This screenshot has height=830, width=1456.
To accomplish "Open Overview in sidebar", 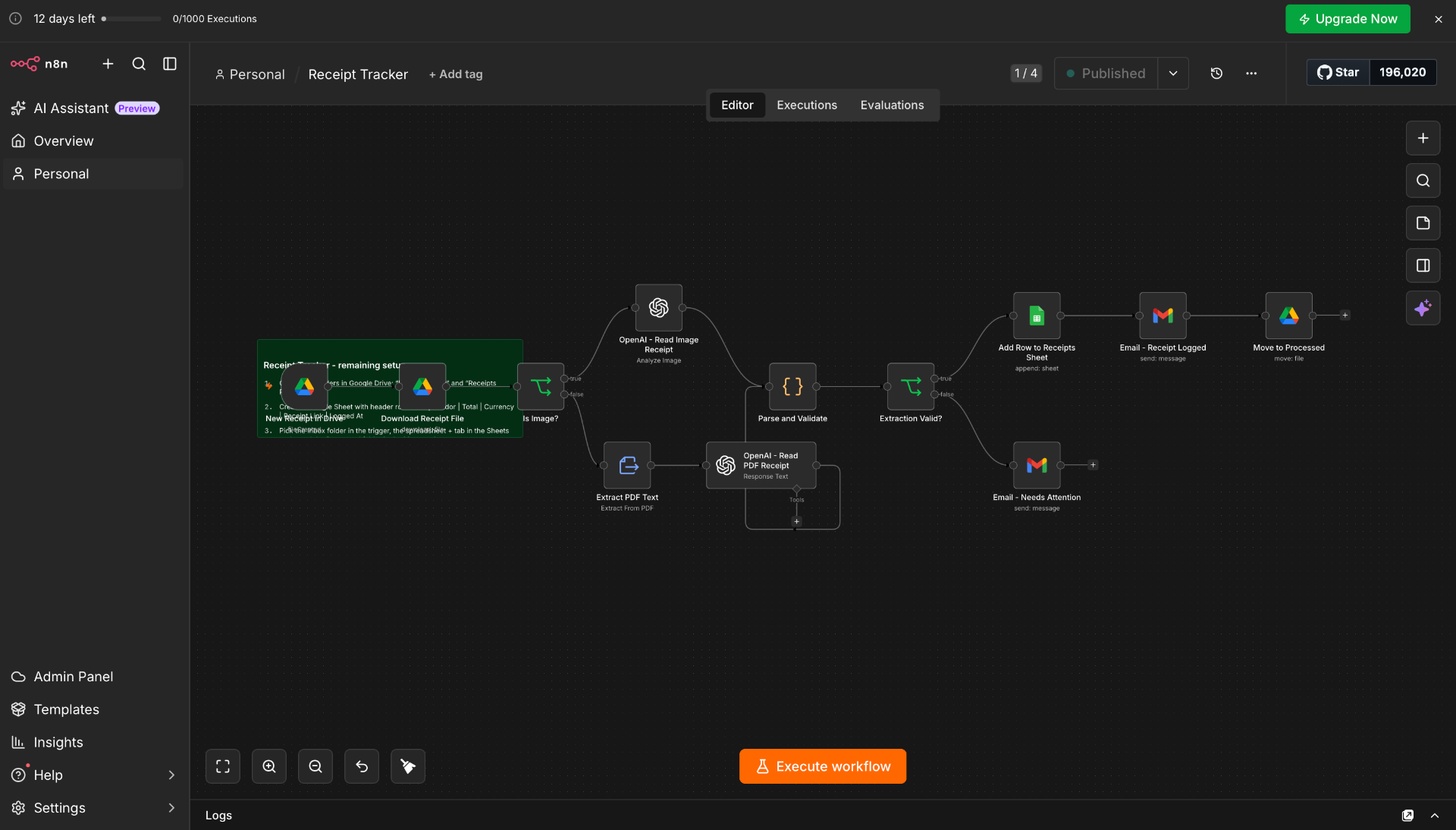I will point(93,141).
